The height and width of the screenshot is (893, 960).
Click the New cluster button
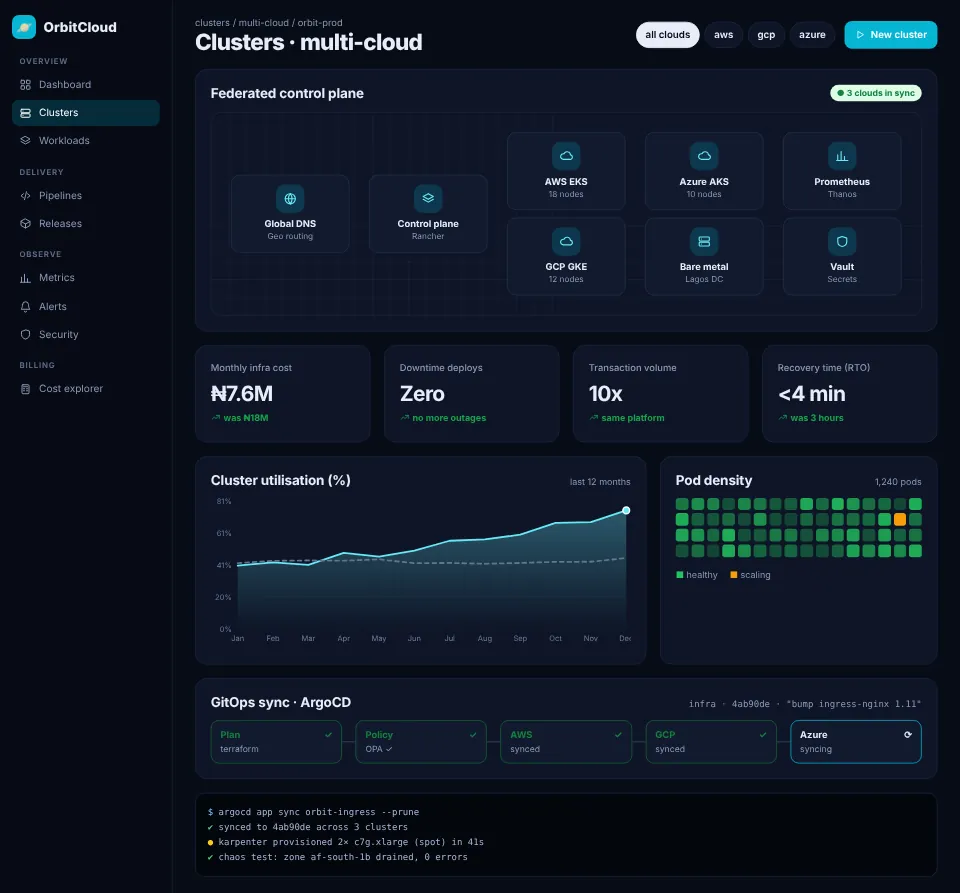(x=890, y=35)
